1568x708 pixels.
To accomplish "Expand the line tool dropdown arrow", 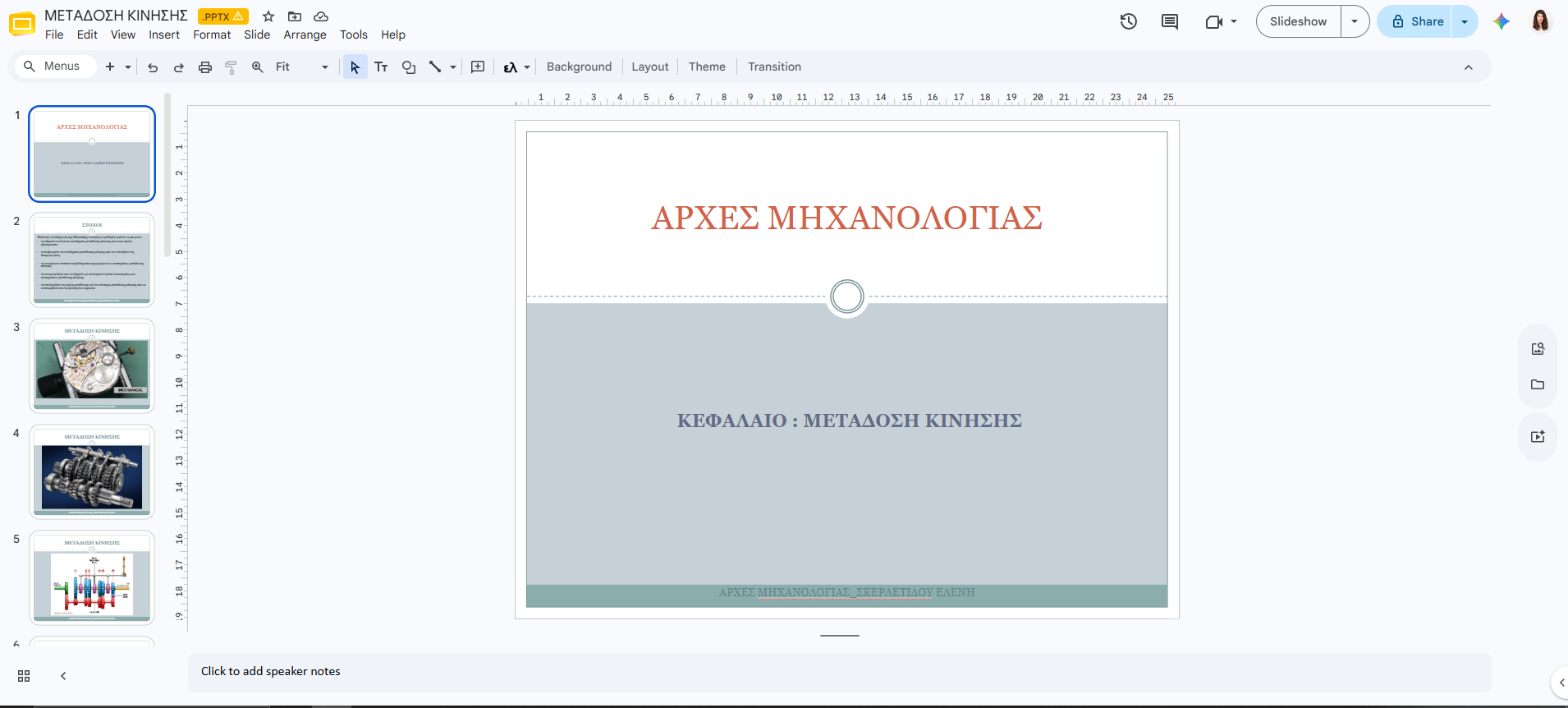I will (453, 67).
